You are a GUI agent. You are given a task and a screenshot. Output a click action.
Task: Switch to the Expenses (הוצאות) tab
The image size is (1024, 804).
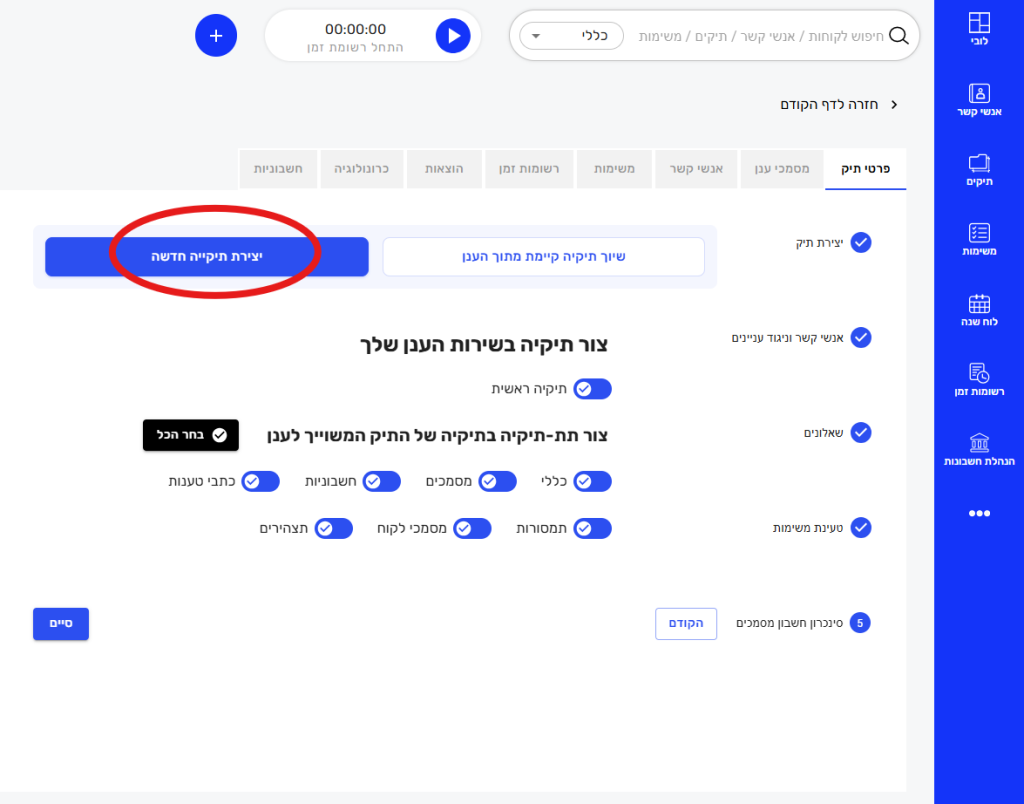[x=443, y=169]
